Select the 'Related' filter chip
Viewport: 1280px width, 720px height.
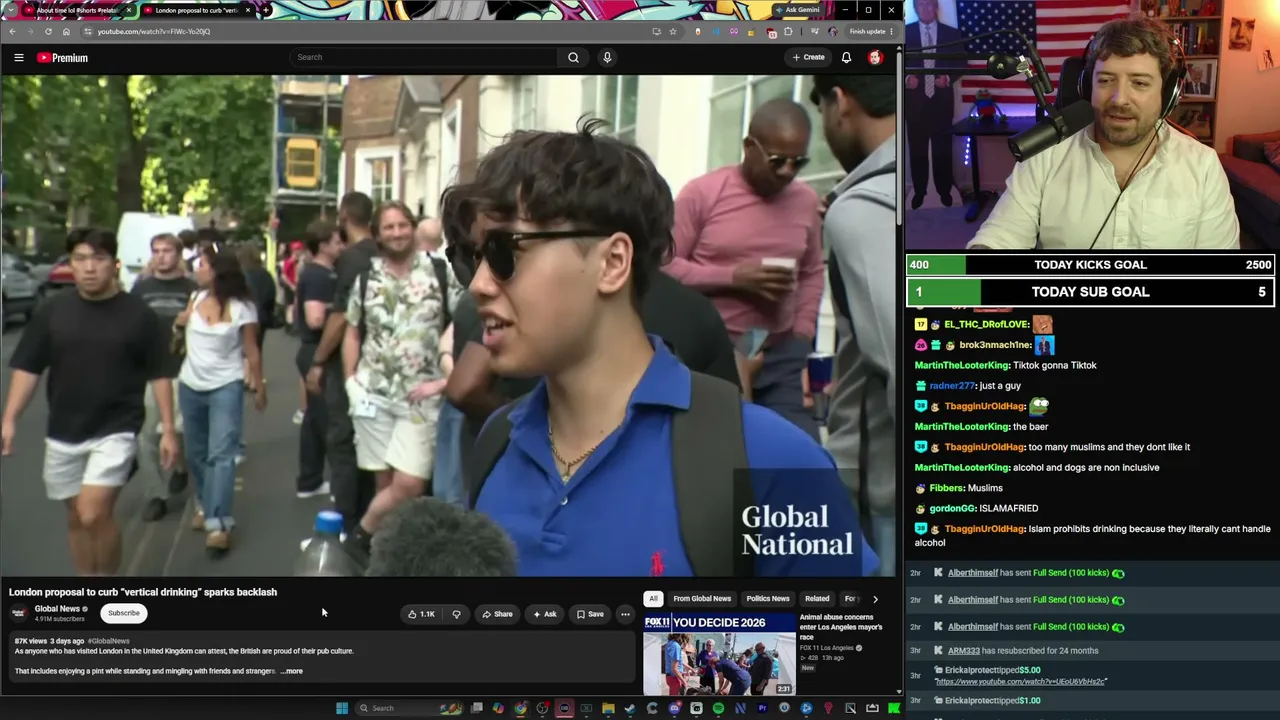coord(817,599)
